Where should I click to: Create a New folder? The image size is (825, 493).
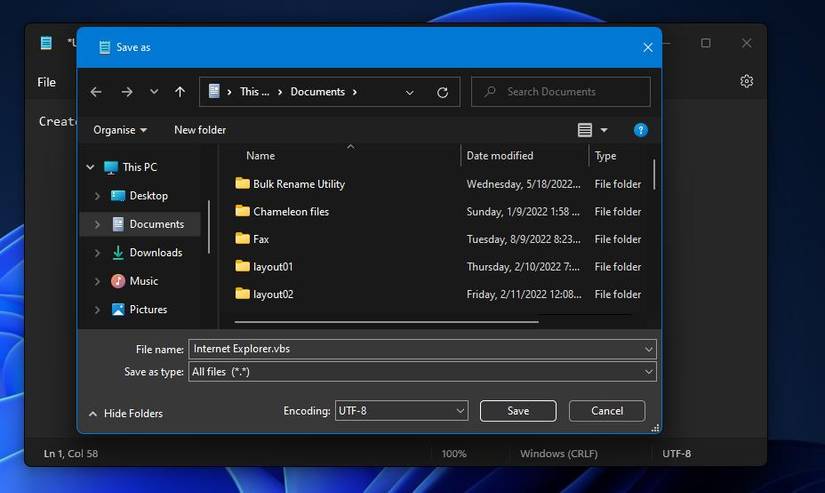tap(200, 130)
